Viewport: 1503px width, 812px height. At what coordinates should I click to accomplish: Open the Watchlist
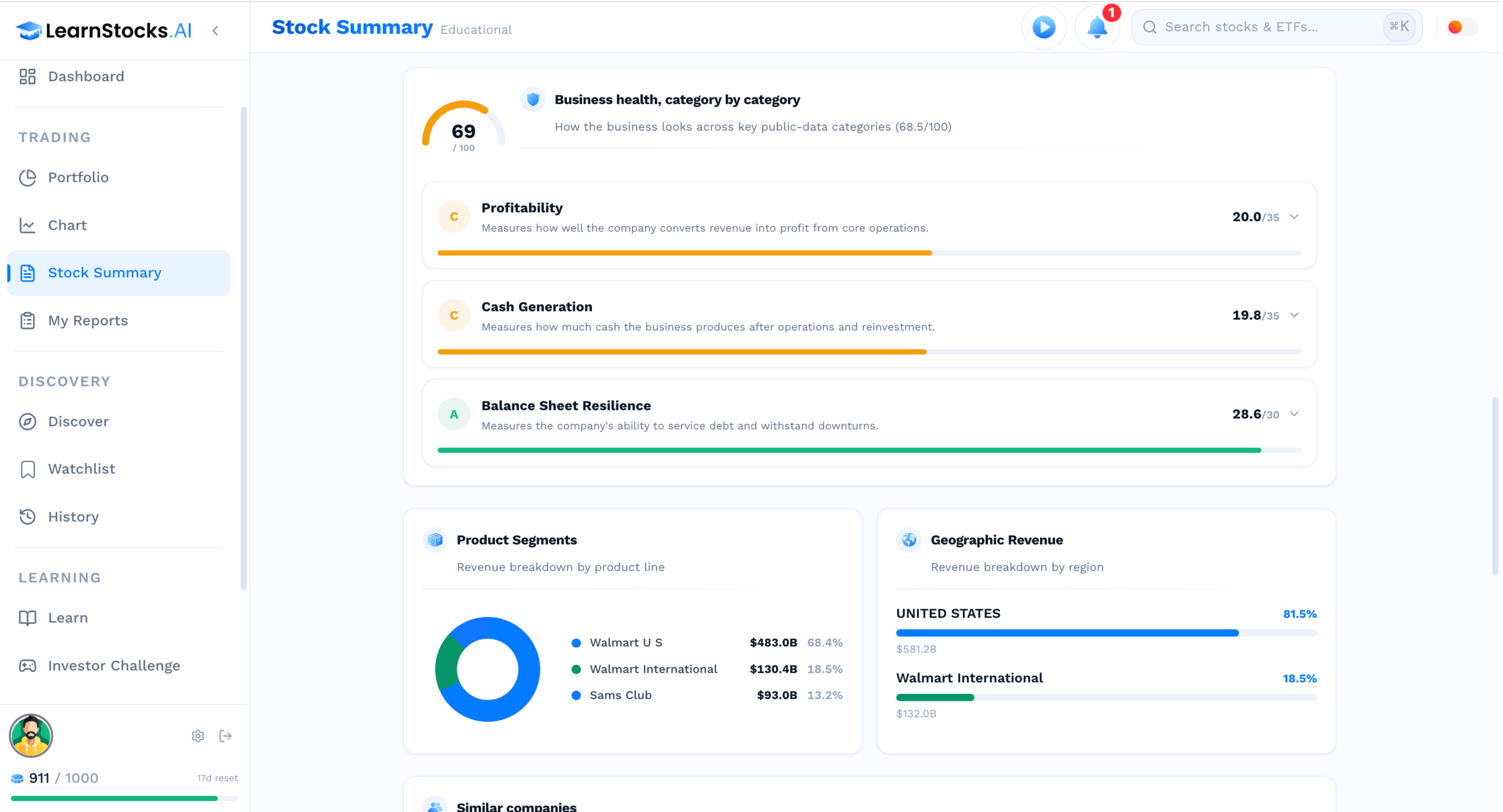coord(119,469)
